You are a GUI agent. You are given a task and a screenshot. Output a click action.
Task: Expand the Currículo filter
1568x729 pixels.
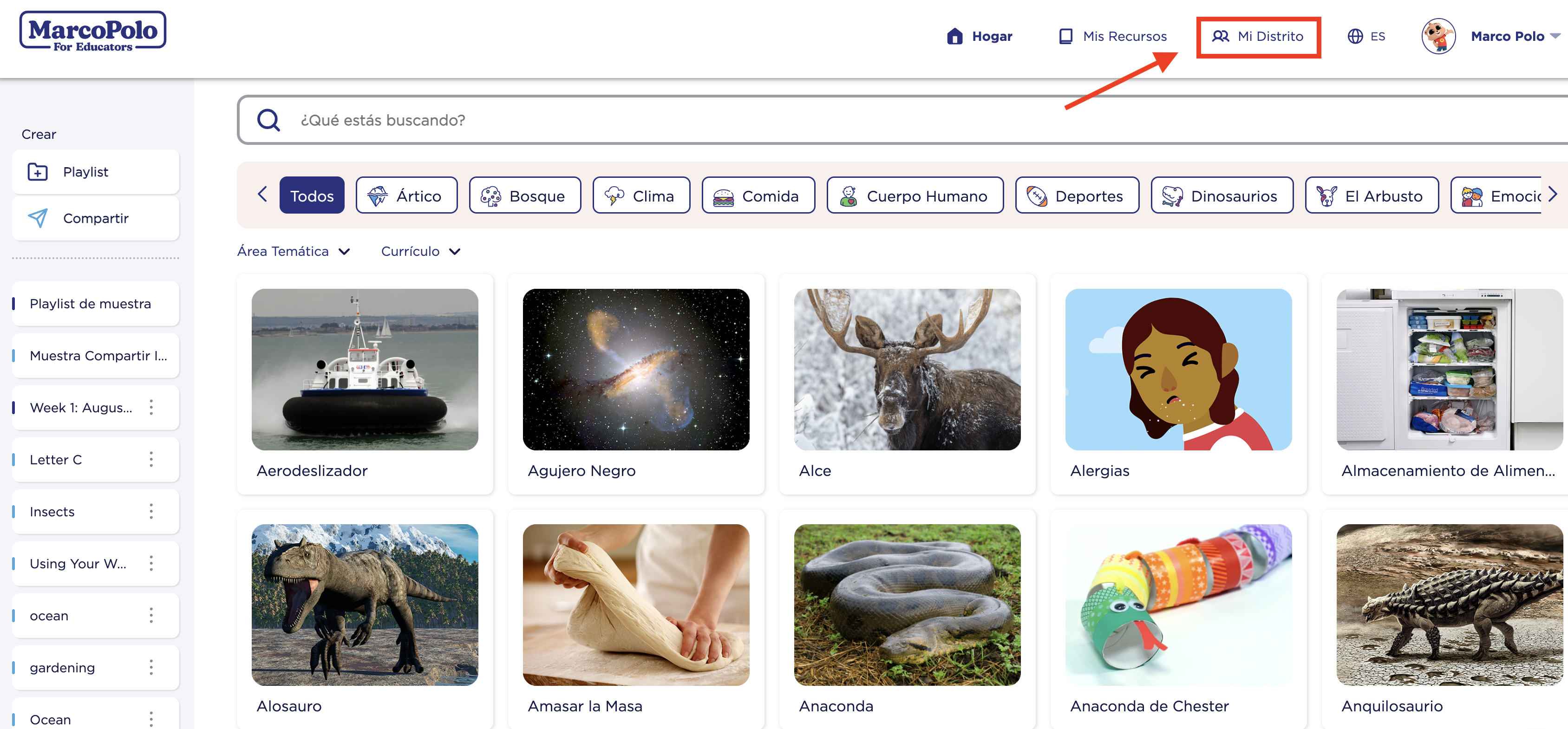click(421, 251)
